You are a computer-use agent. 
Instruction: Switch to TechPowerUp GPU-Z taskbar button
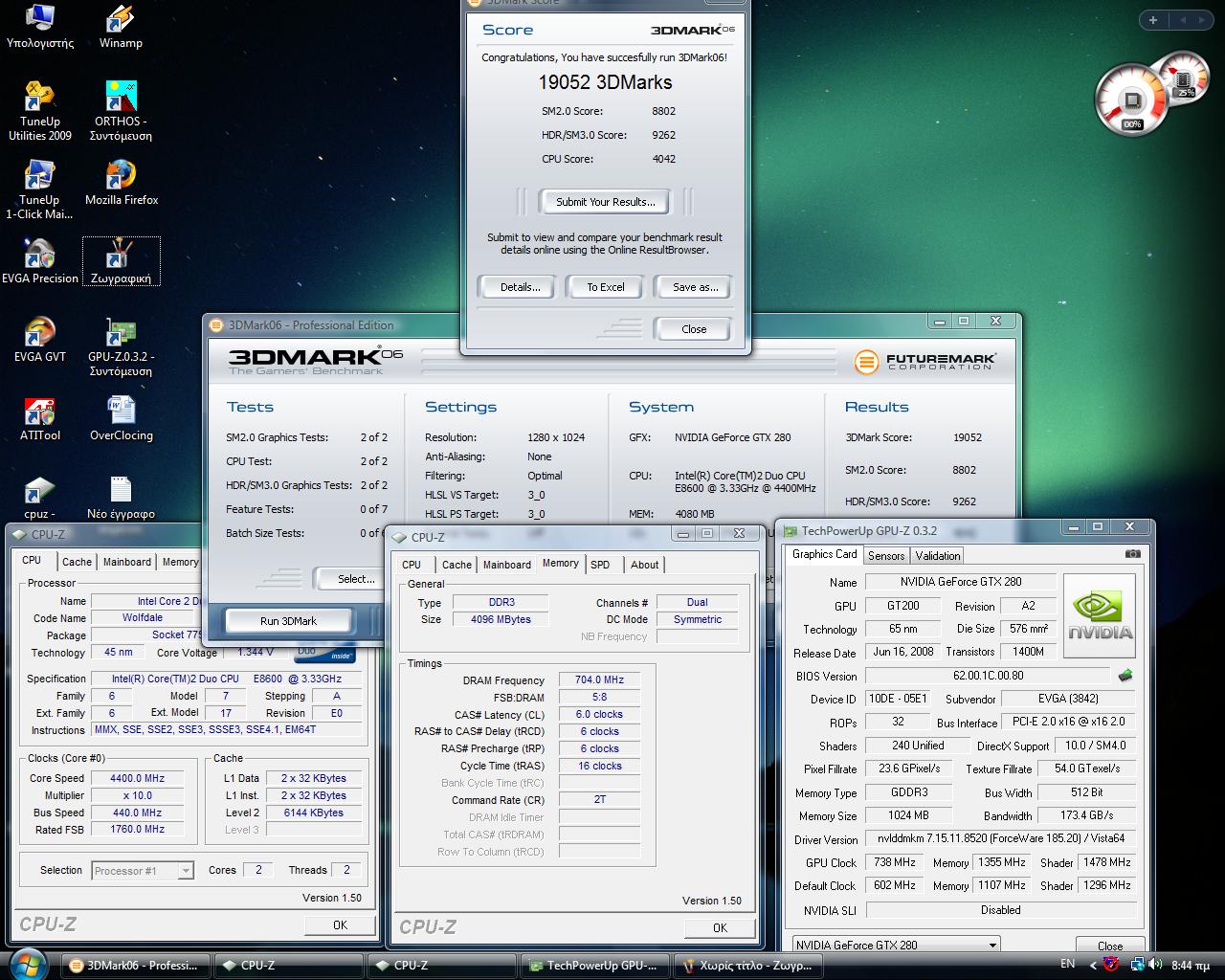click(x=594, y=965)
